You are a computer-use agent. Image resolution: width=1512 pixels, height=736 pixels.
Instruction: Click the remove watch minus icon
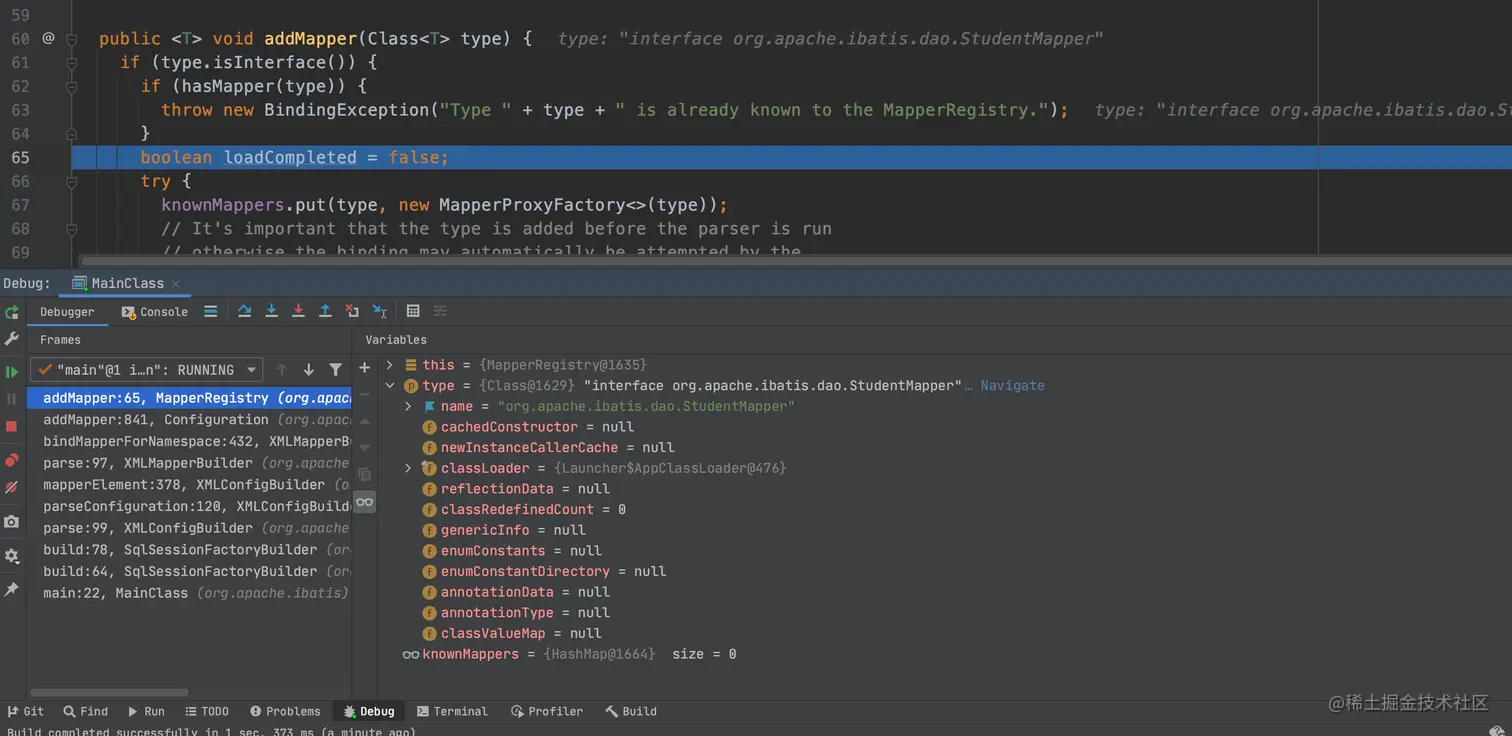(x=365, y=395)
